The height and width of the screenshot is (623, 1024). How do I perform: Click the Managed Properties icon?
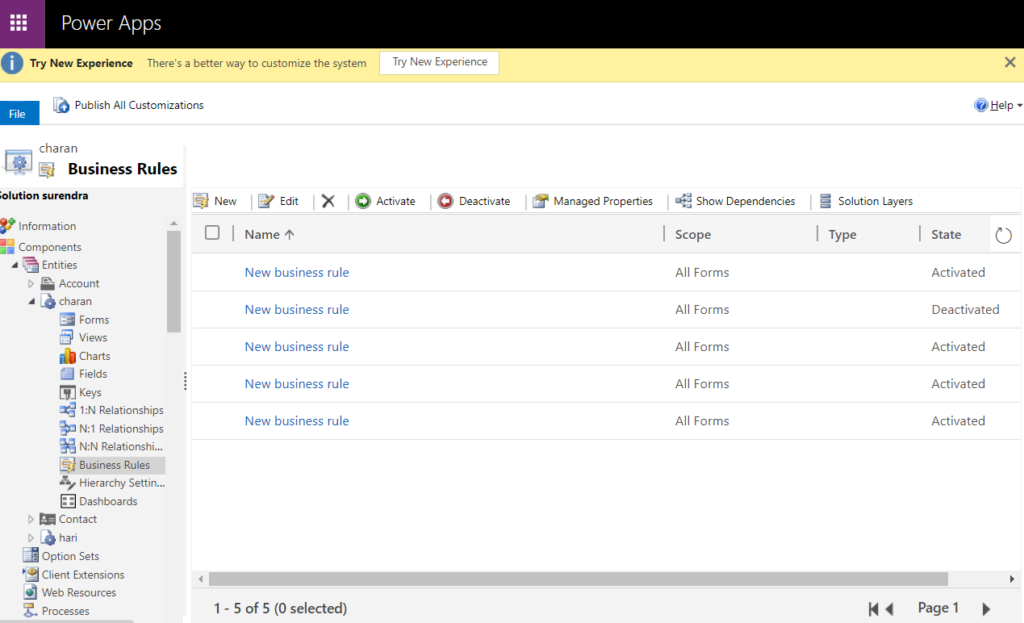pyautogui.click(x=540, y=201)
